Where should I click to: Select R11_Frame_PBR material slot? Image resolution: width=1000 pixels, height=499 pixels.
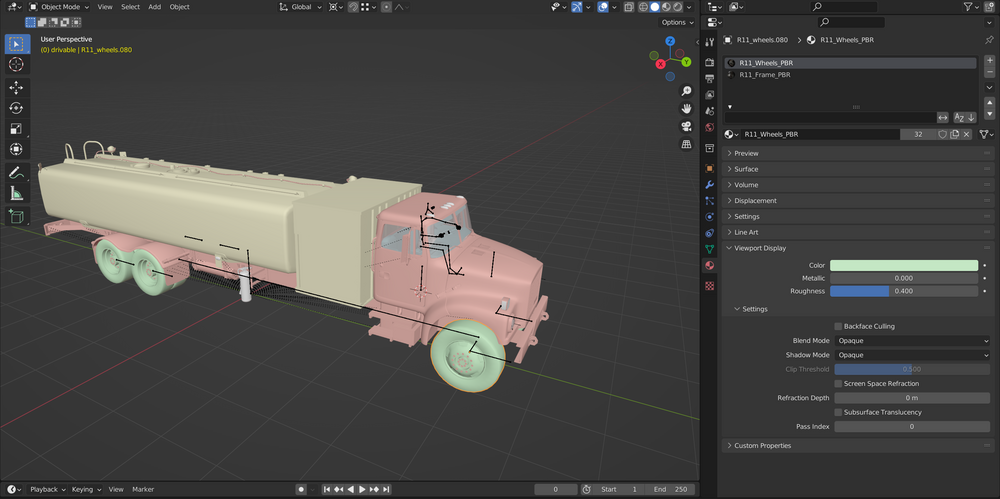coord(765,75)
